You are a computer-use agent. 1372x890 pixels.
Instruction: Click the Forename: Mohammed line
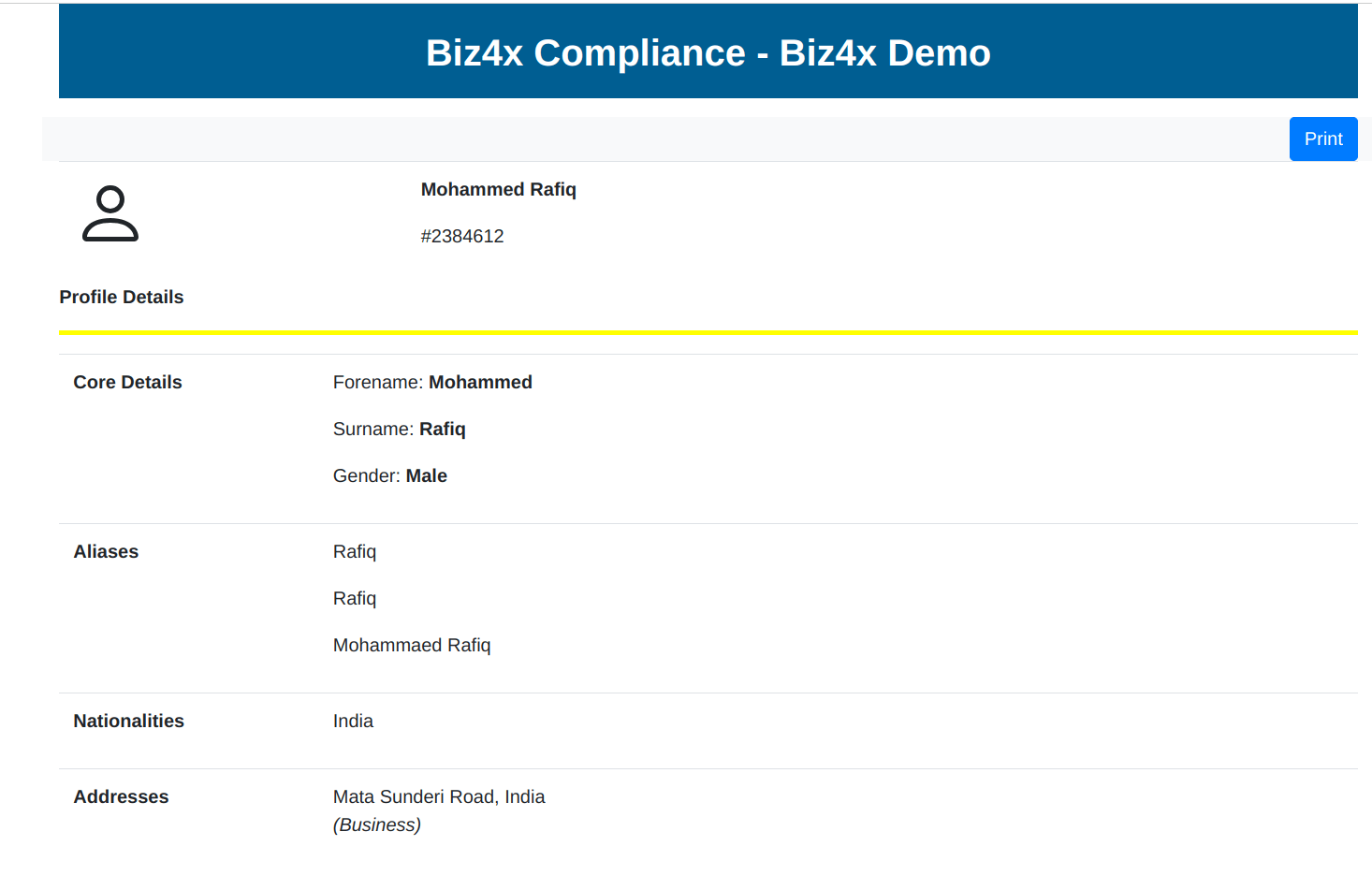pyautogui.click(x=432, y=382)
